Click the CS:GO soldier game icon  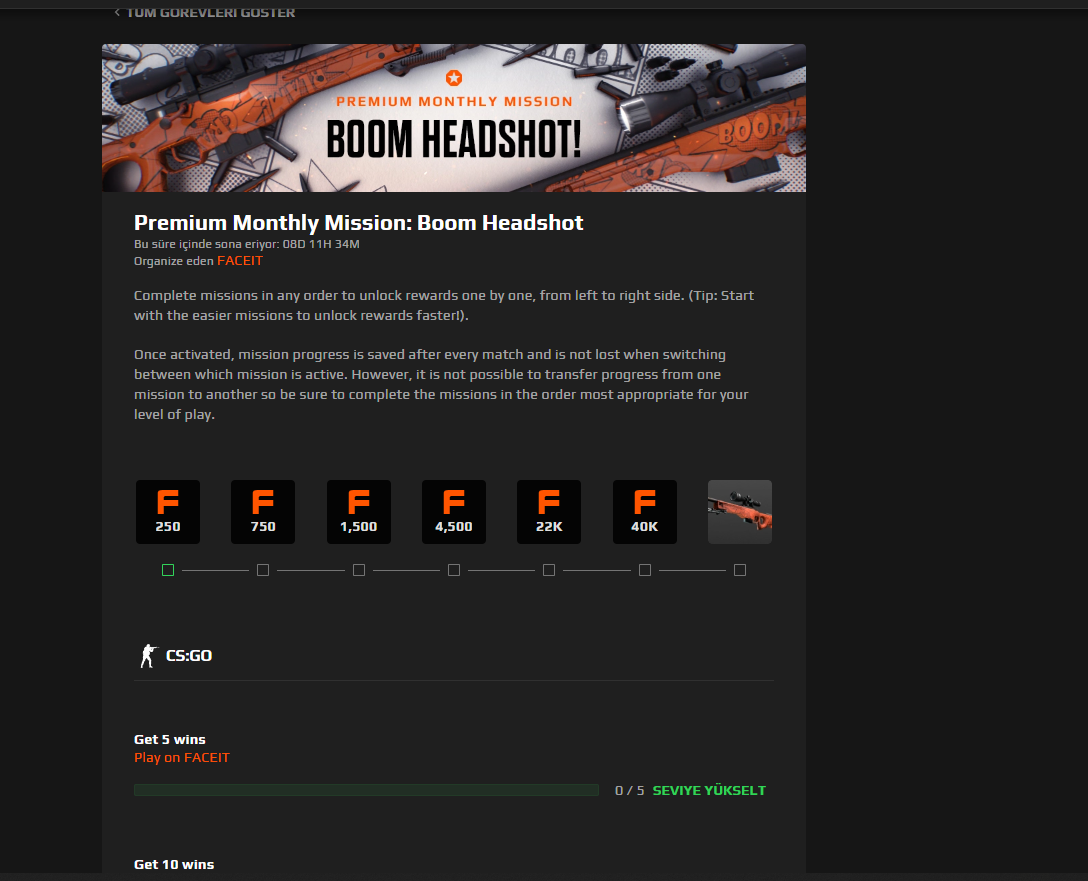point(148,656)
